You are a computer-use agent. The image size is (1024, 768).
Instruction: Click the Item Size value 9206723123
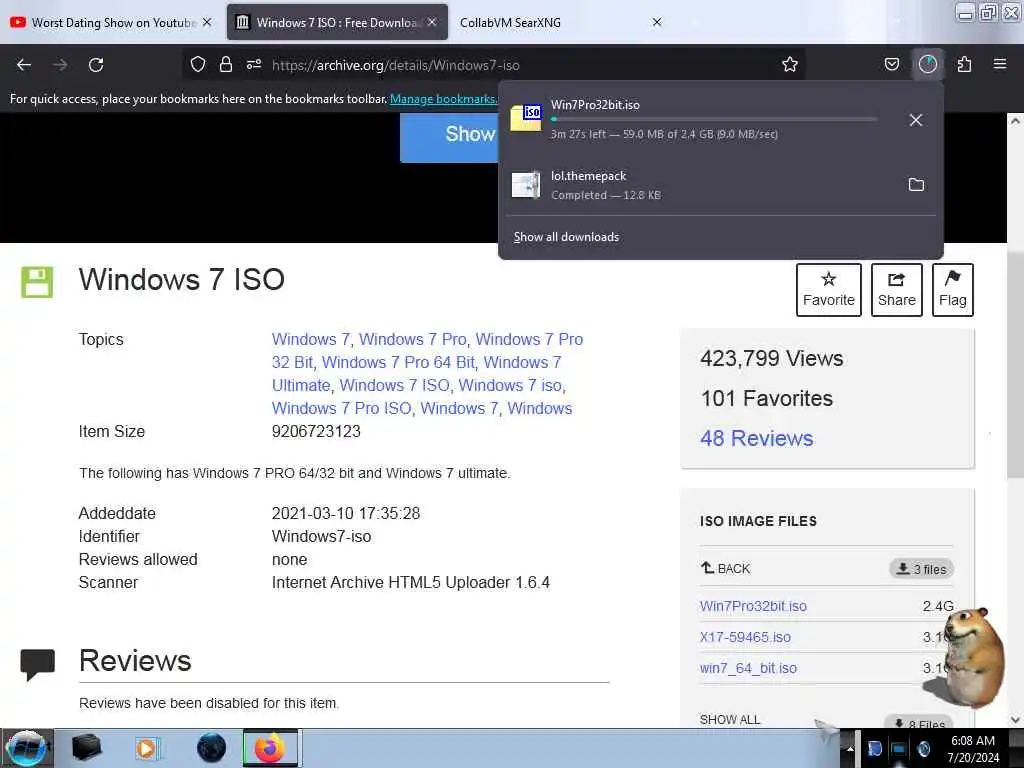pyautogui.click(x=316, y=431)
